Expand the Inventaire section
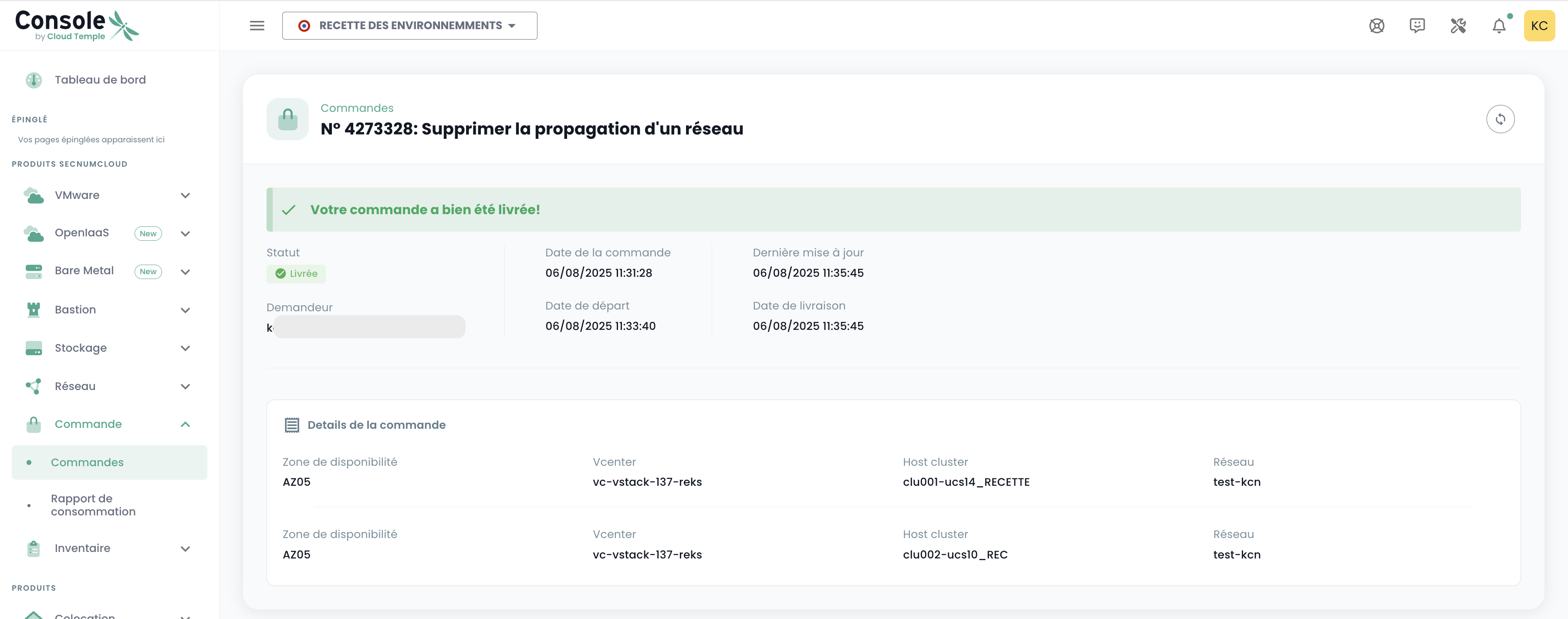 (185, 548)
